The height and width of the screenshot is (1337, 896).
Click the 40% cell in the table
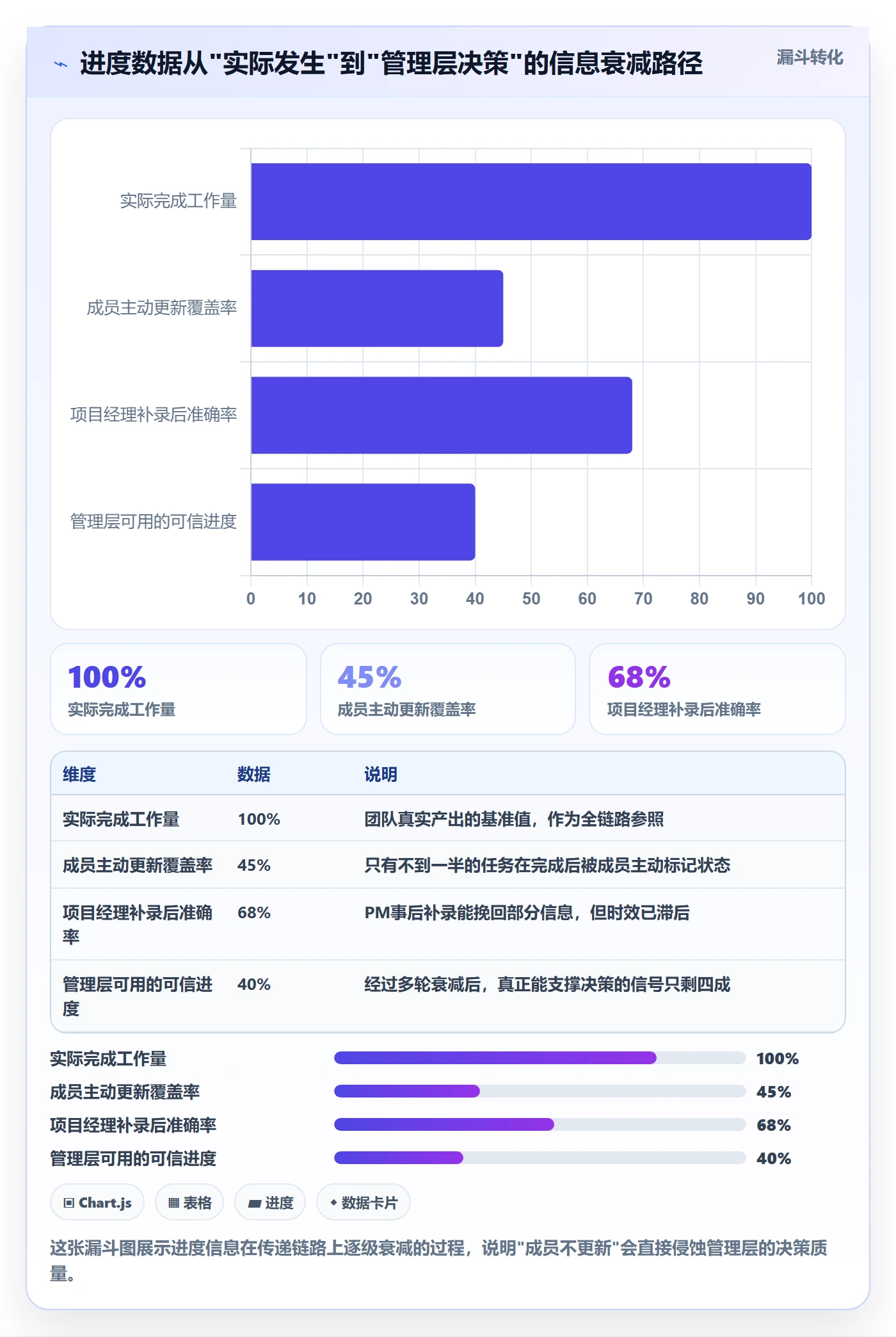(254, 984)
